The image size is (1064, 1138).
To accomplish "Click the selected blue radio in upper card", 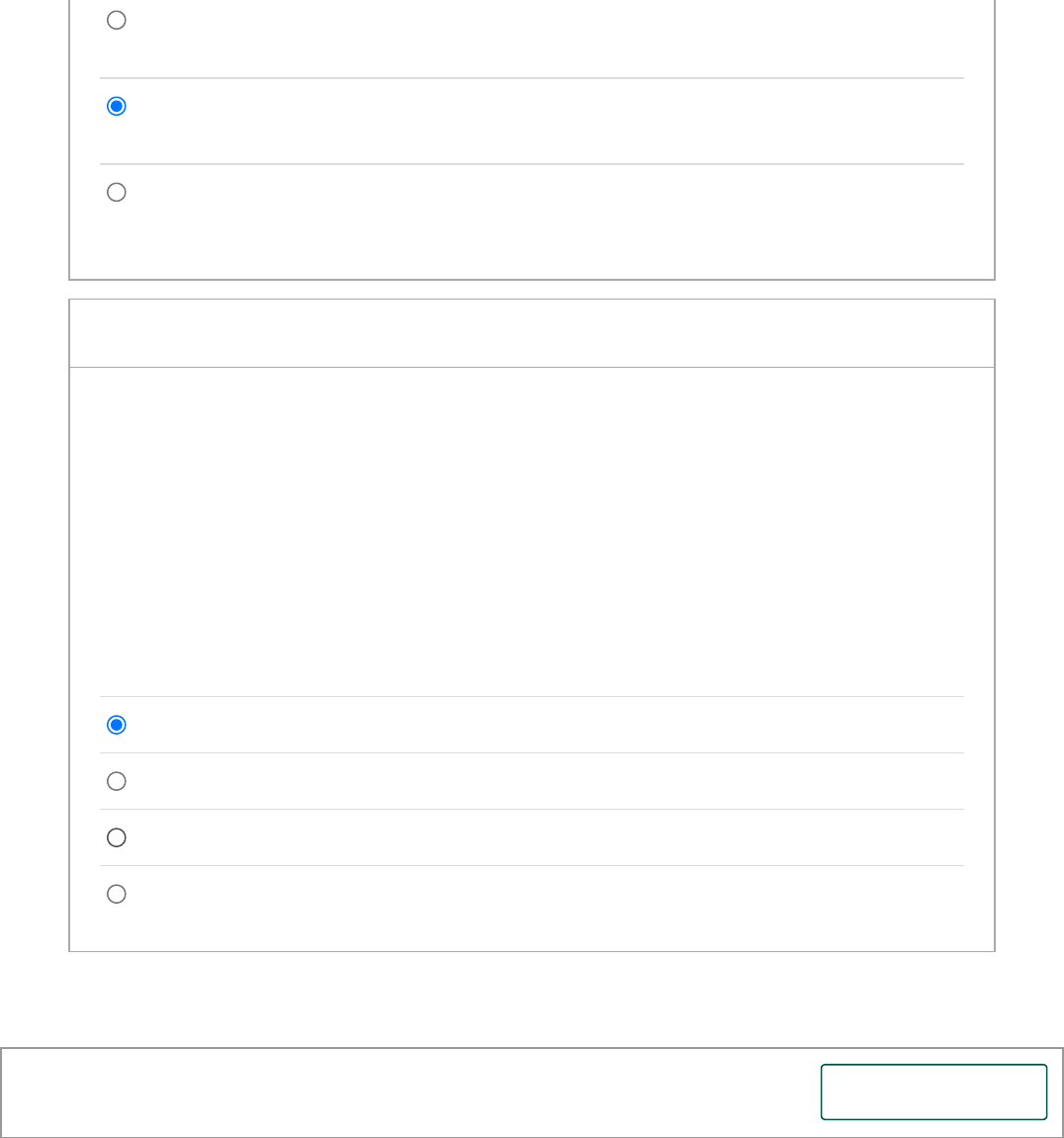I will point(117,106).
